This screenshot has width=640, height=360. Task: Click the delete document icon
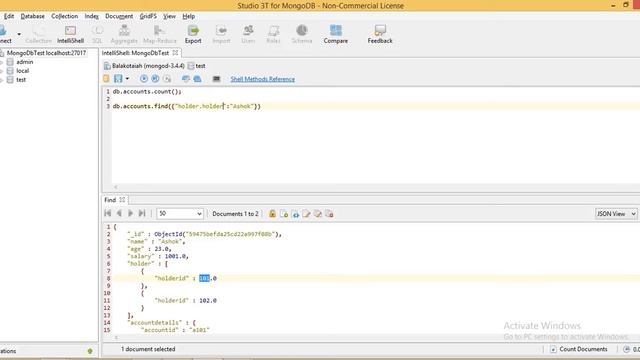329,214
